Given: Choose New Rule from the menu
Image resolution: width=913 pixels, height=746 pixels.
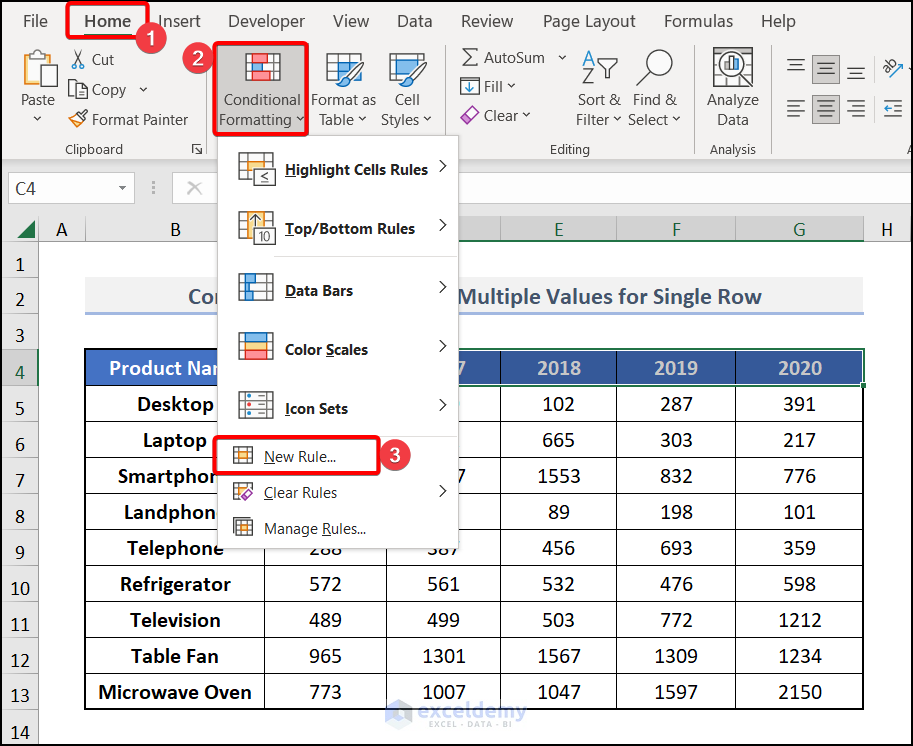Looking at the screenshot, I should (x=298, y=456).
